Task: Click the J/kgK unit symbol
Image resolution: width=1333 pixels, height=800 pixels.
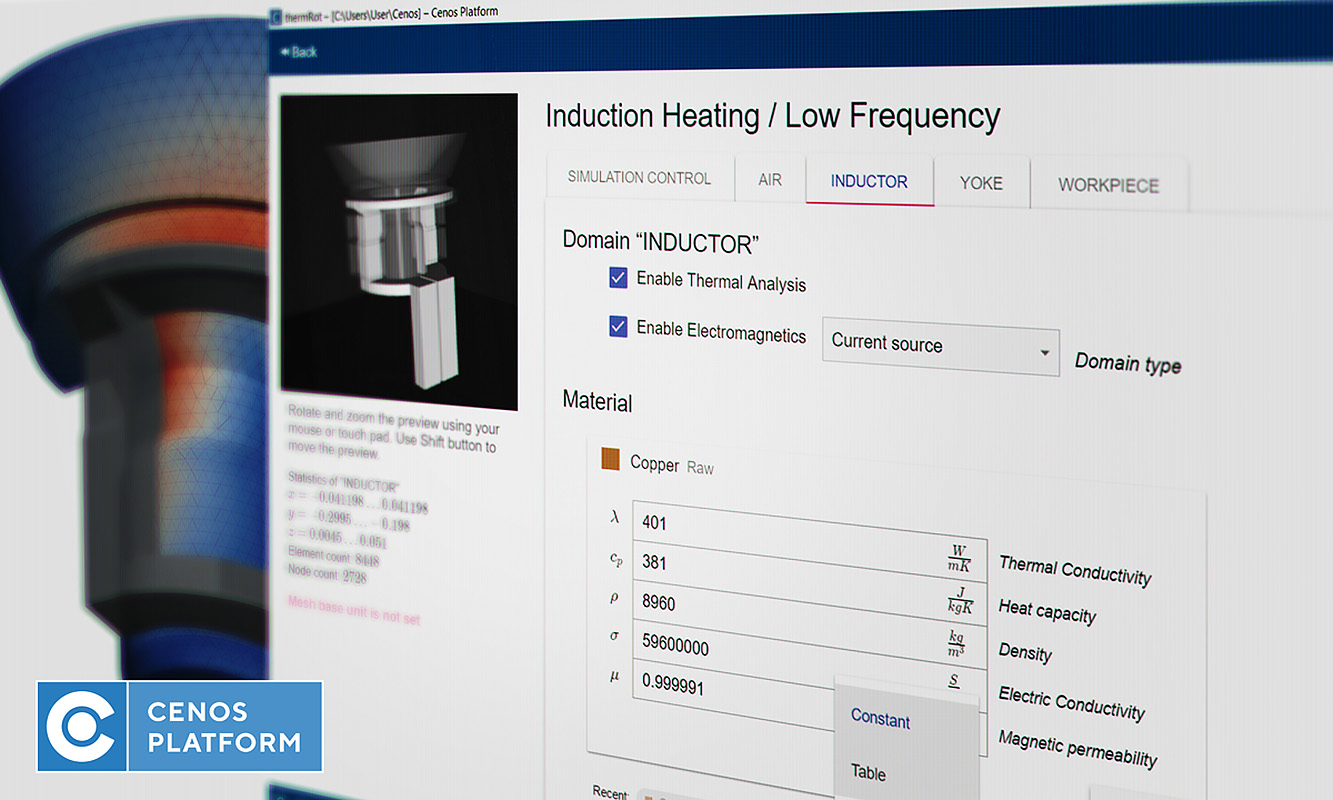Action: [x=957, y=599]
